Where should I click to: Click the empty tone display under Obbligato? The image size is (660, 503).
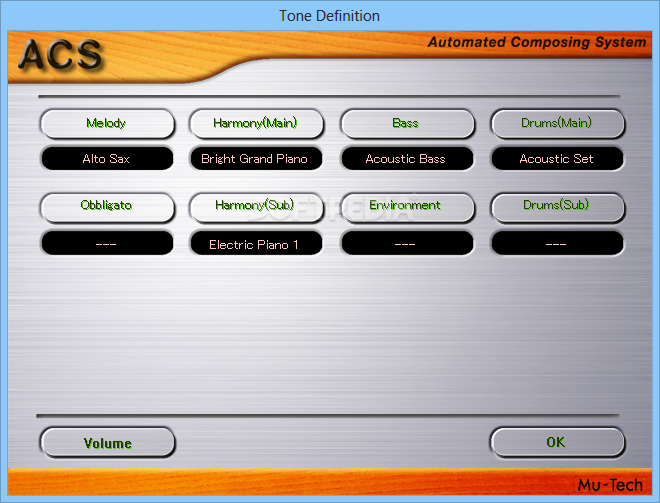pyautogui.click(x=107, y=243)
